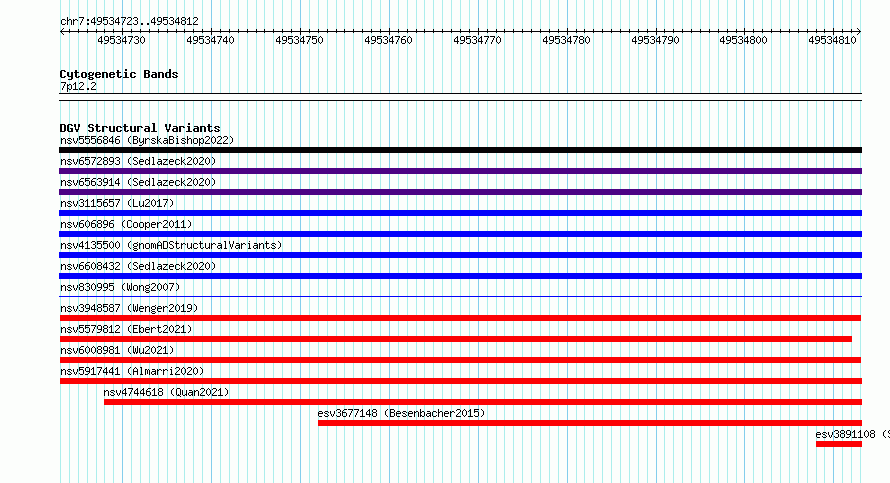
Task: Click ruler position 49534760
Action: 388,40
